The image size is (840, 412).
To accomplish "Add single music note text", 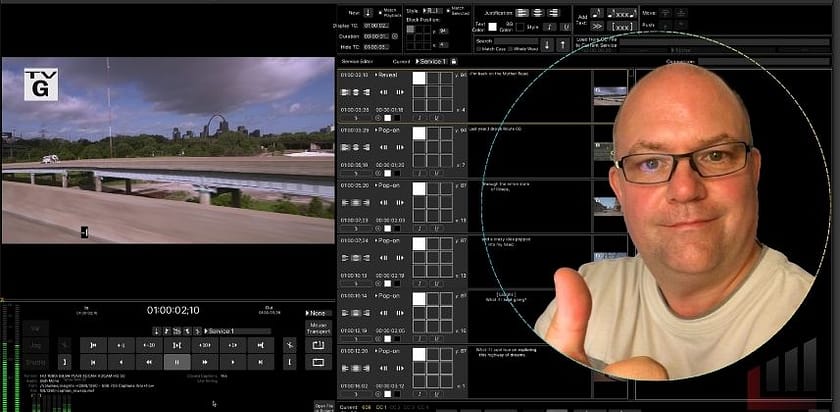I will tap(597, 13).
